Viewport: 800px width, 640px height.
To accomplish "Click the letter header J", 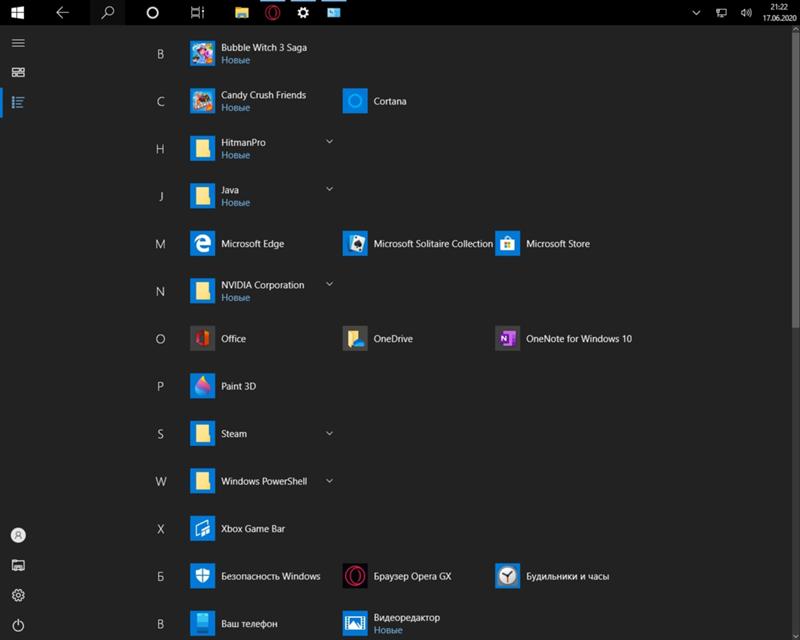I will 161,196.
